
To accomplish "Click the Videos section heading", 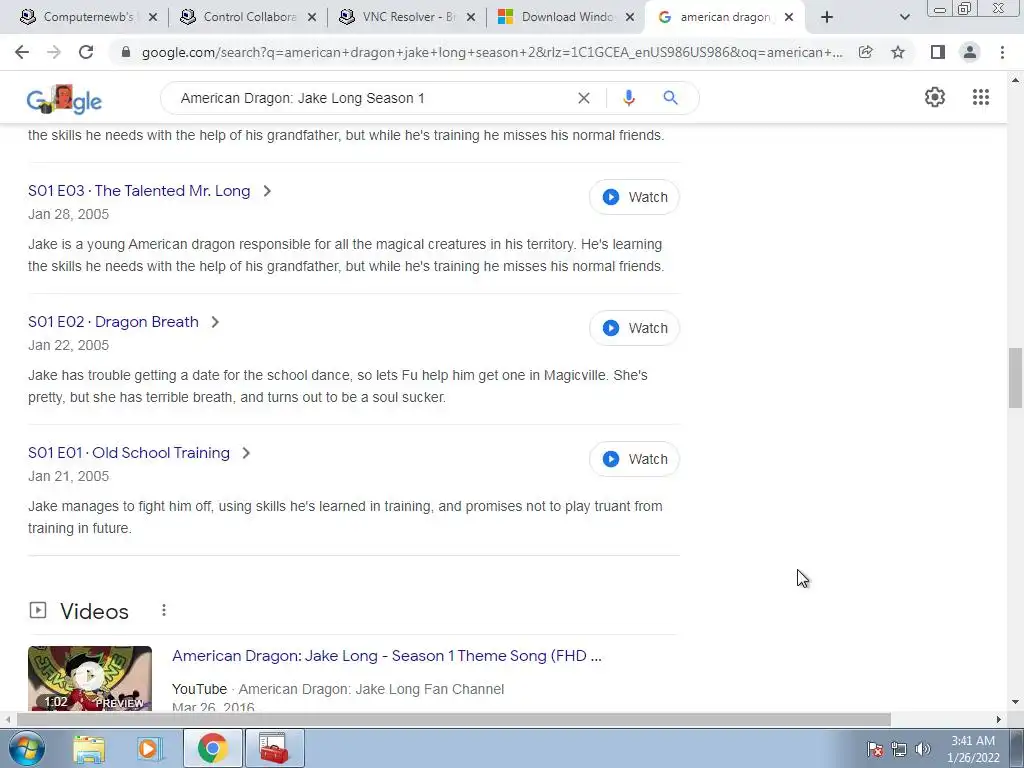I will tap(94, 611).
